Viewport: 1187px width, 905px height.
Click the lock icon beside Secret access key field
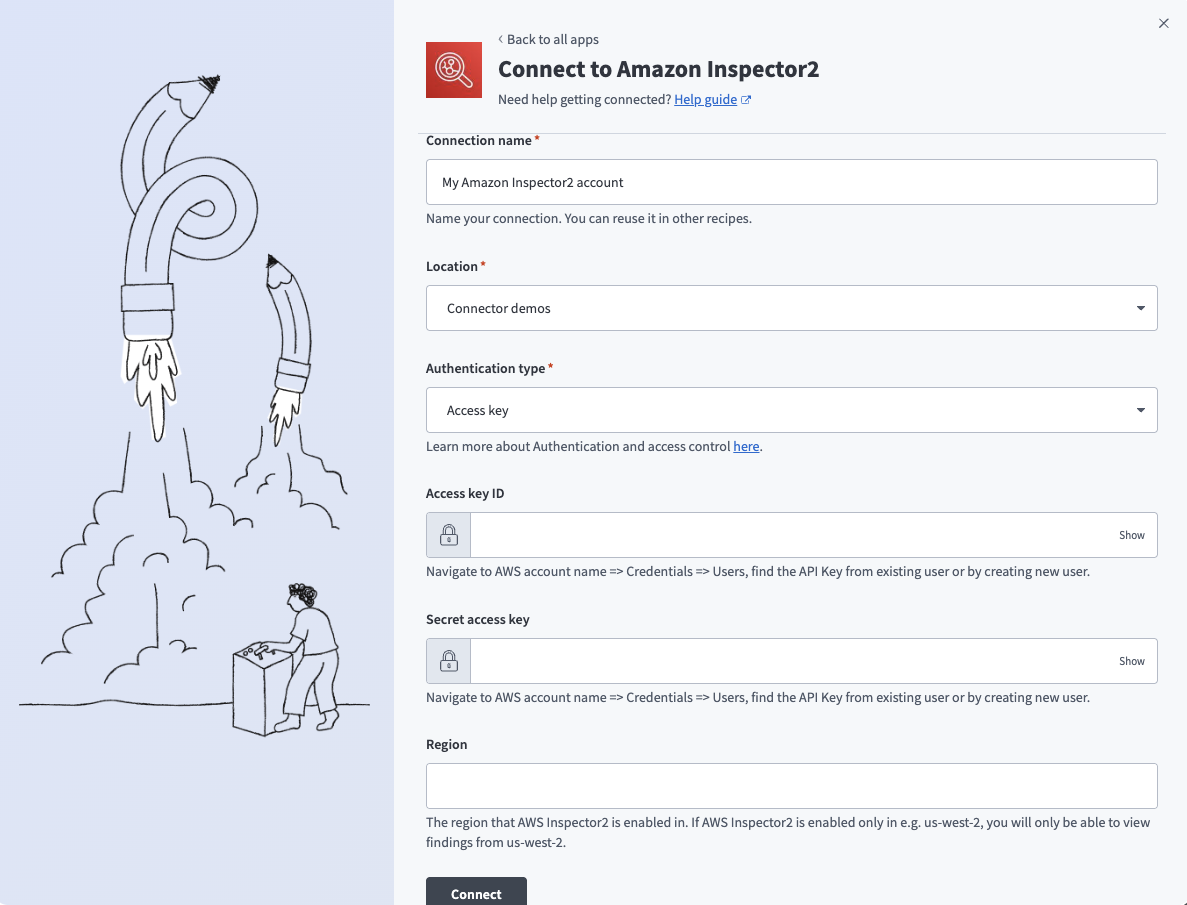(x=447, y=660)
